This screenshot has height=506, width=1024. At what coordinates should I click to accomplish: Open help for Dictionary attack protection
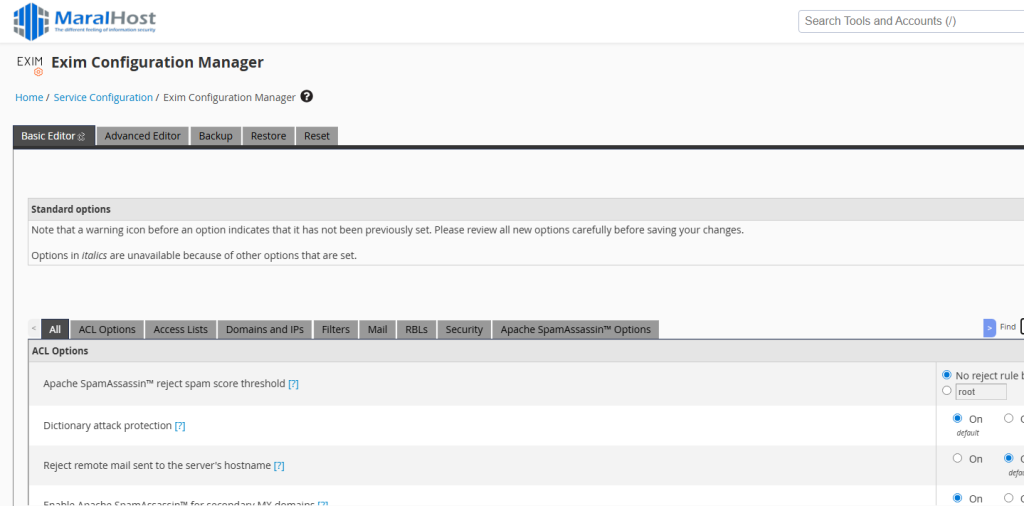click(180, 426)
